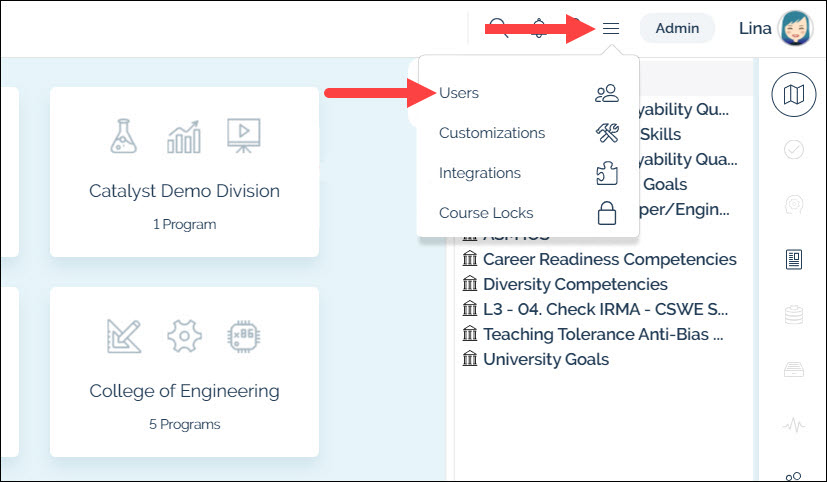827x482 pixels.
Task: Open Career Readiness Competencies link
Action: click(x=609, y=259)
